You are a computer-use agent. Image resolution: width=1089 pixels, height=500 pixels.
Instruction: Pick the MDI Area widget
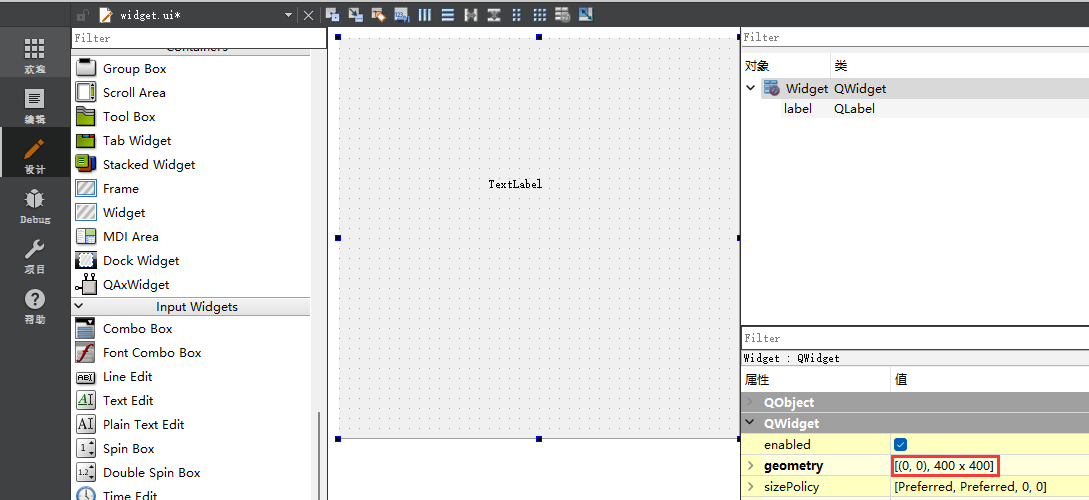191,236
